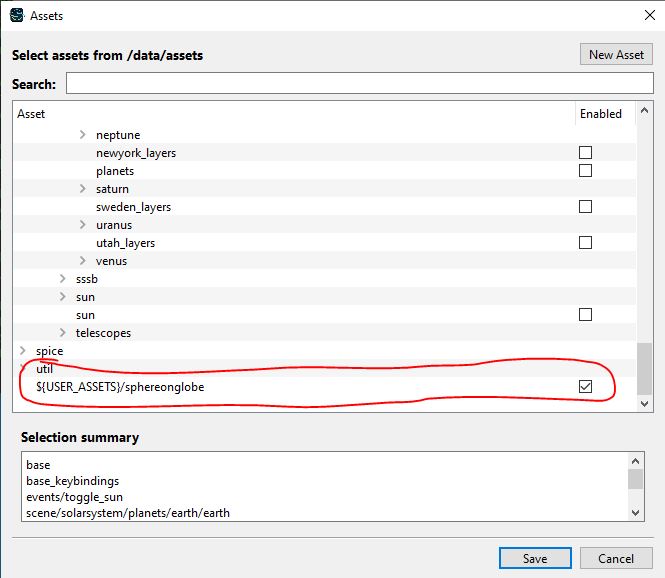Viewport: 665px width, 578px height.
Task: Enable the sweden_layers asset checkbox
Action: coord(585,207)
